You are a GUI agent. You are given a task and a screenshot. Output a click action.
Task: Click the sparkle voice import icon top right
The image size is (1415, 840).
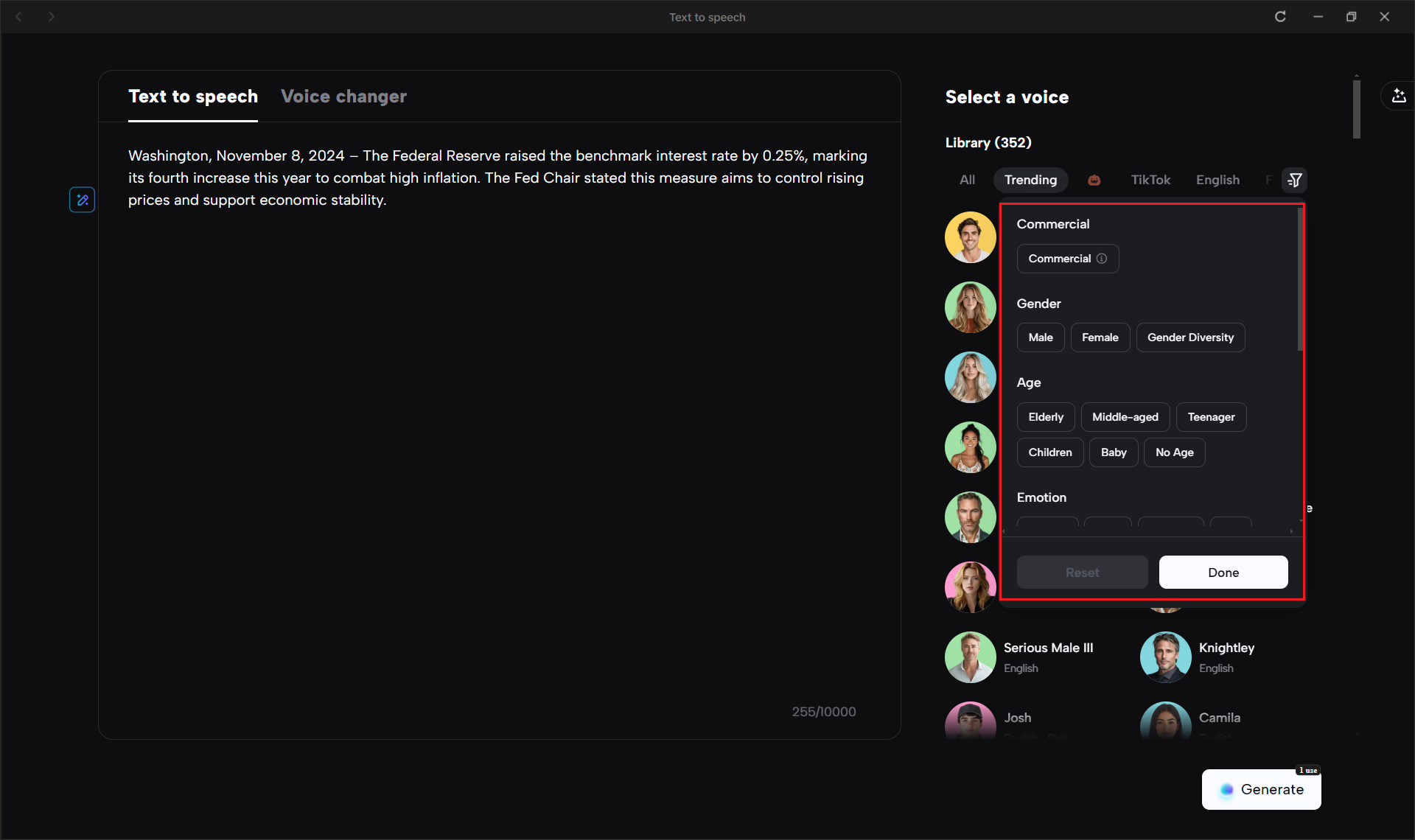click(x=1399, y=95)
